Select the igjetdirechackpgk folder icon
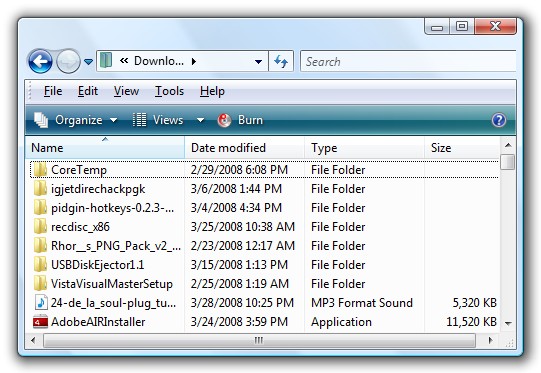The image size is (541, 373). coord(41,189)
